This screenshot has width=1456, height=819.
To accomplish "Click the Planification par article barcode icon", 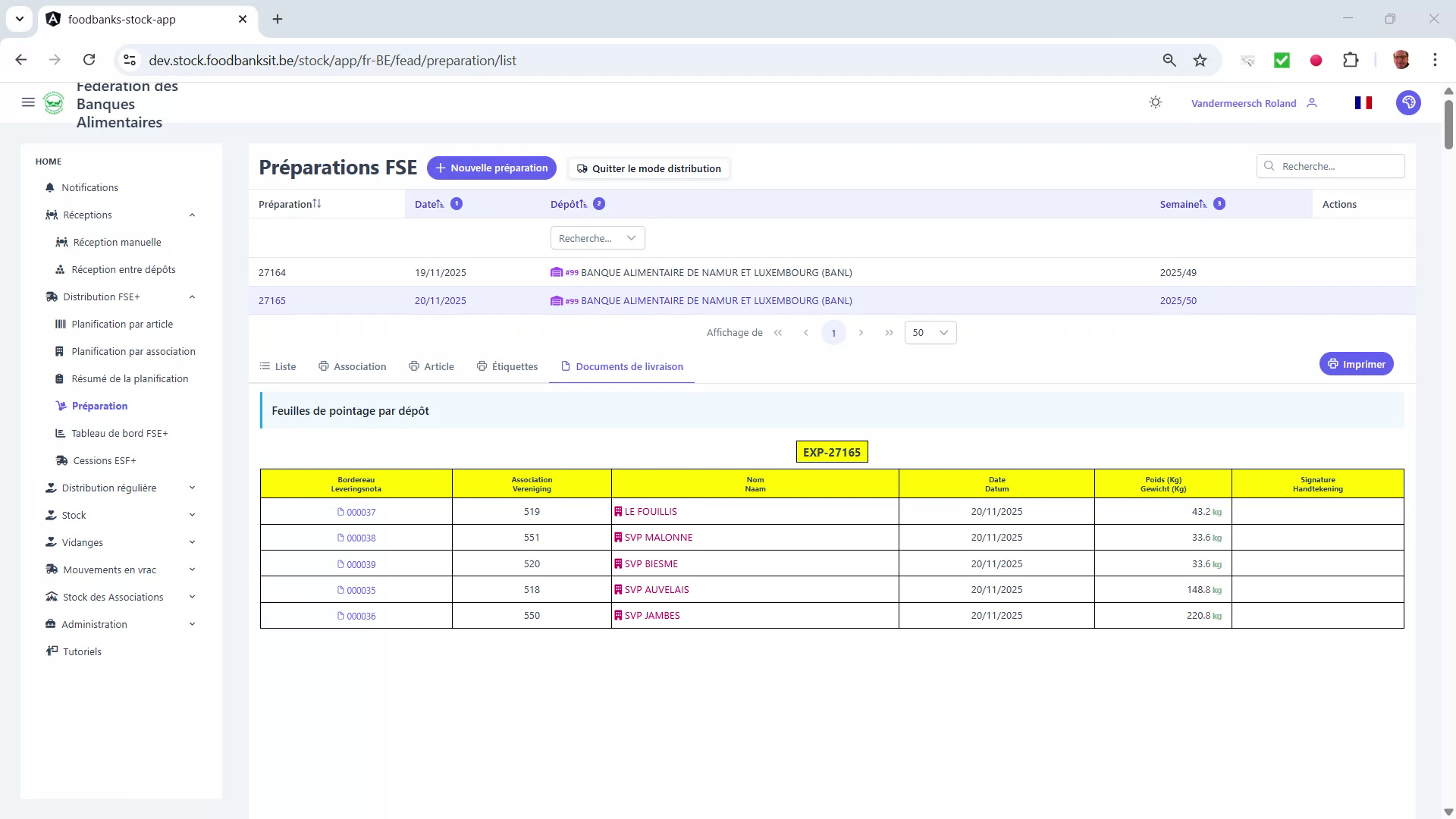I will tap(59, 324).
